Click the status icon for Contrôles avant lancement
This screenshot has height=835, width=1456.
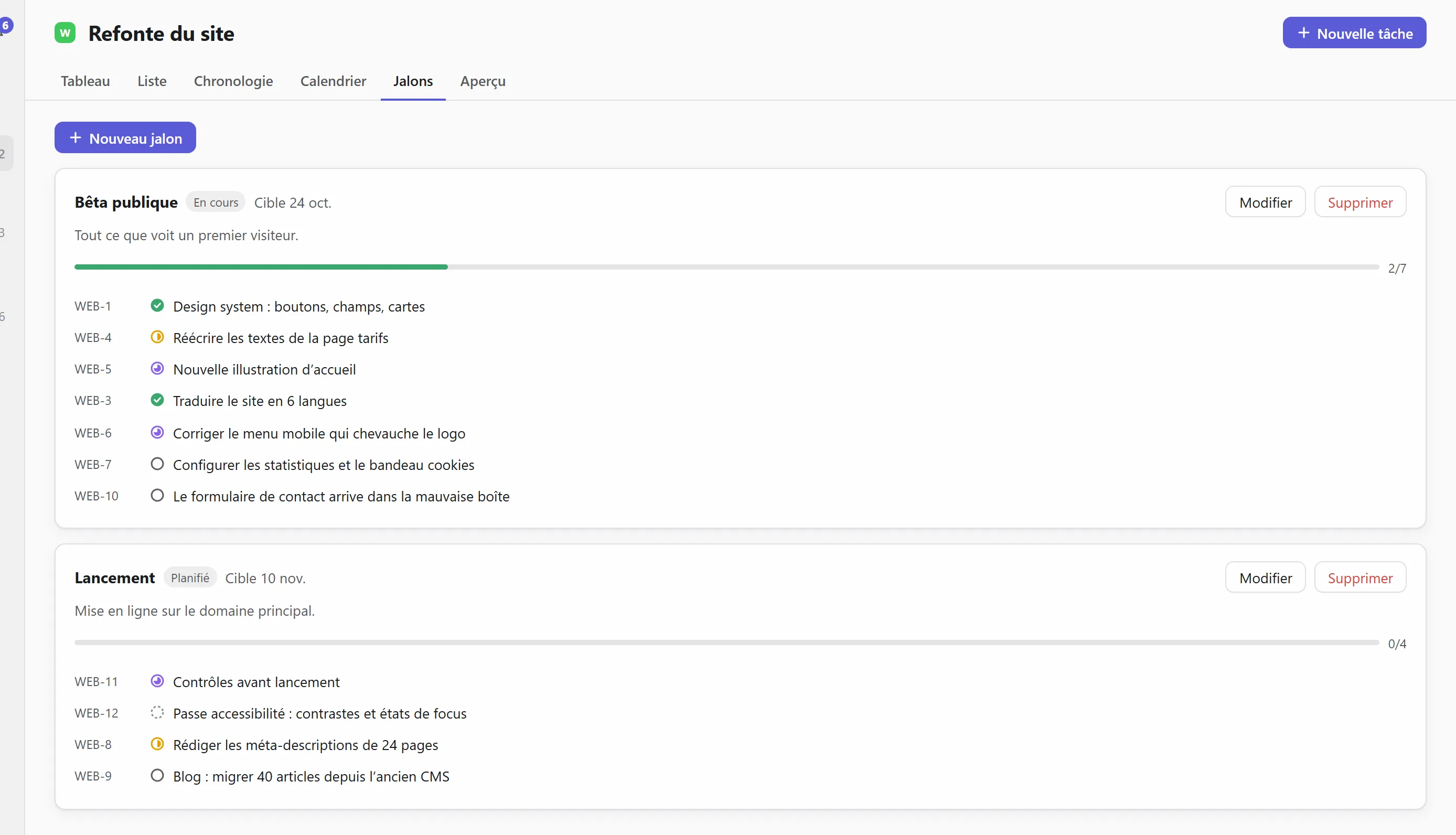click(157, 681)
